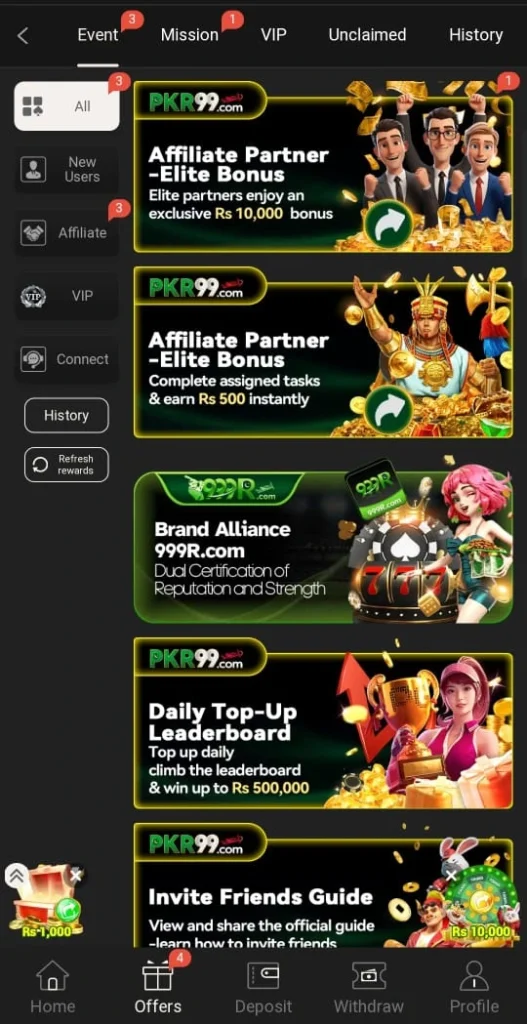Tap the back arrow icon
This screenshot has height=1024, width=527.
(x=23, y=35)
